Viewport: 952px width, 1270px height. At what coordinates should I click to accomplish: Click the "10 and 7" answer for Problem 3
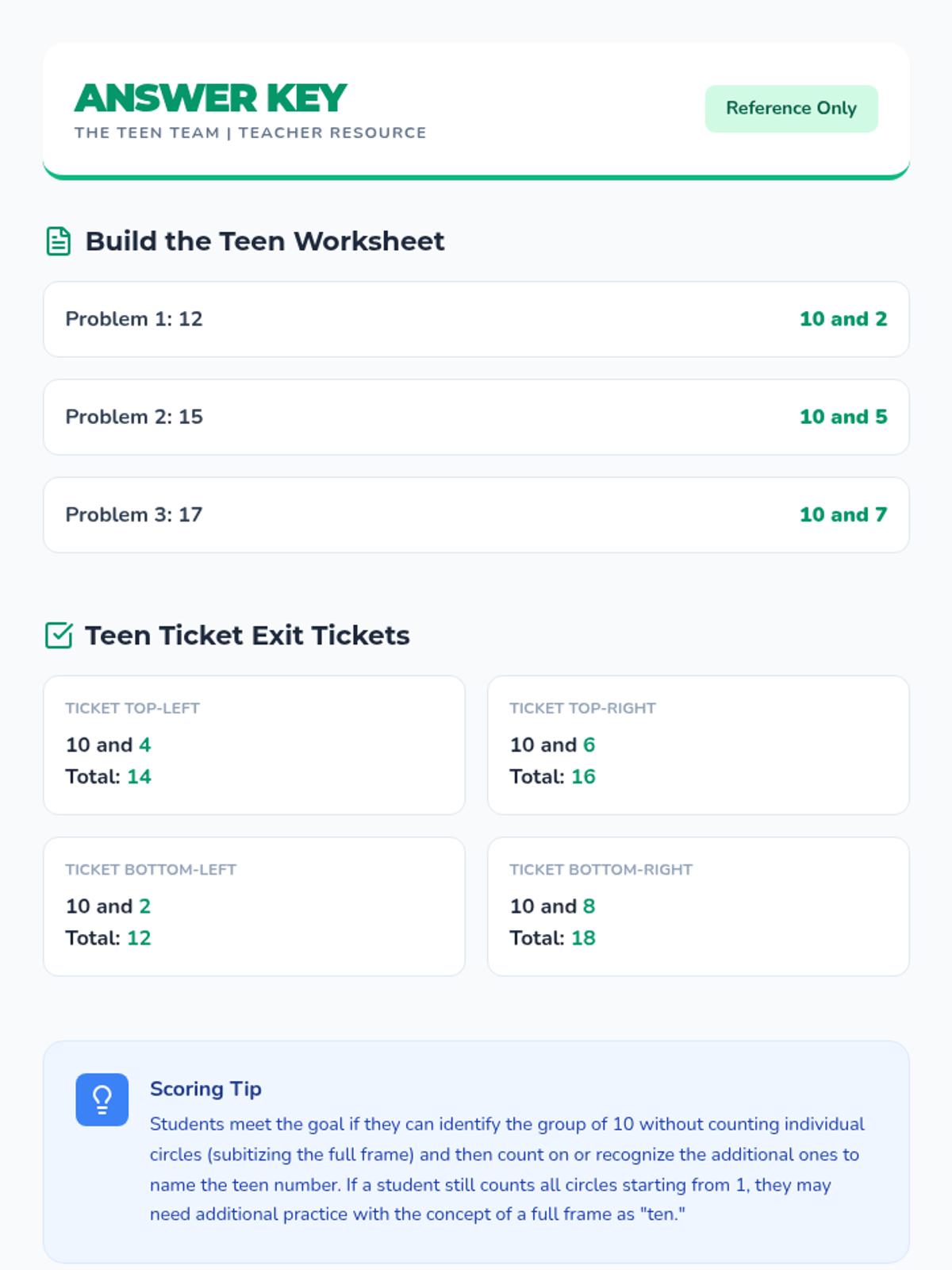(x=843, y=514)
